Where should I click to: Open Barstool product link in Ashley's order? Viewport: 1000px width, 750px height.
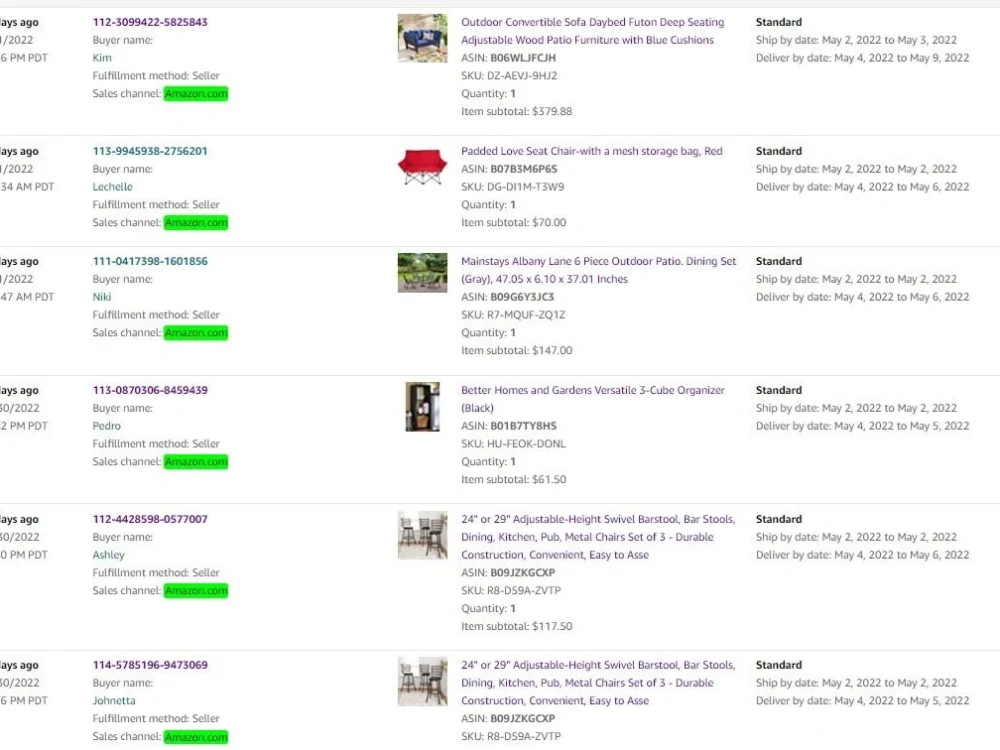598,537
